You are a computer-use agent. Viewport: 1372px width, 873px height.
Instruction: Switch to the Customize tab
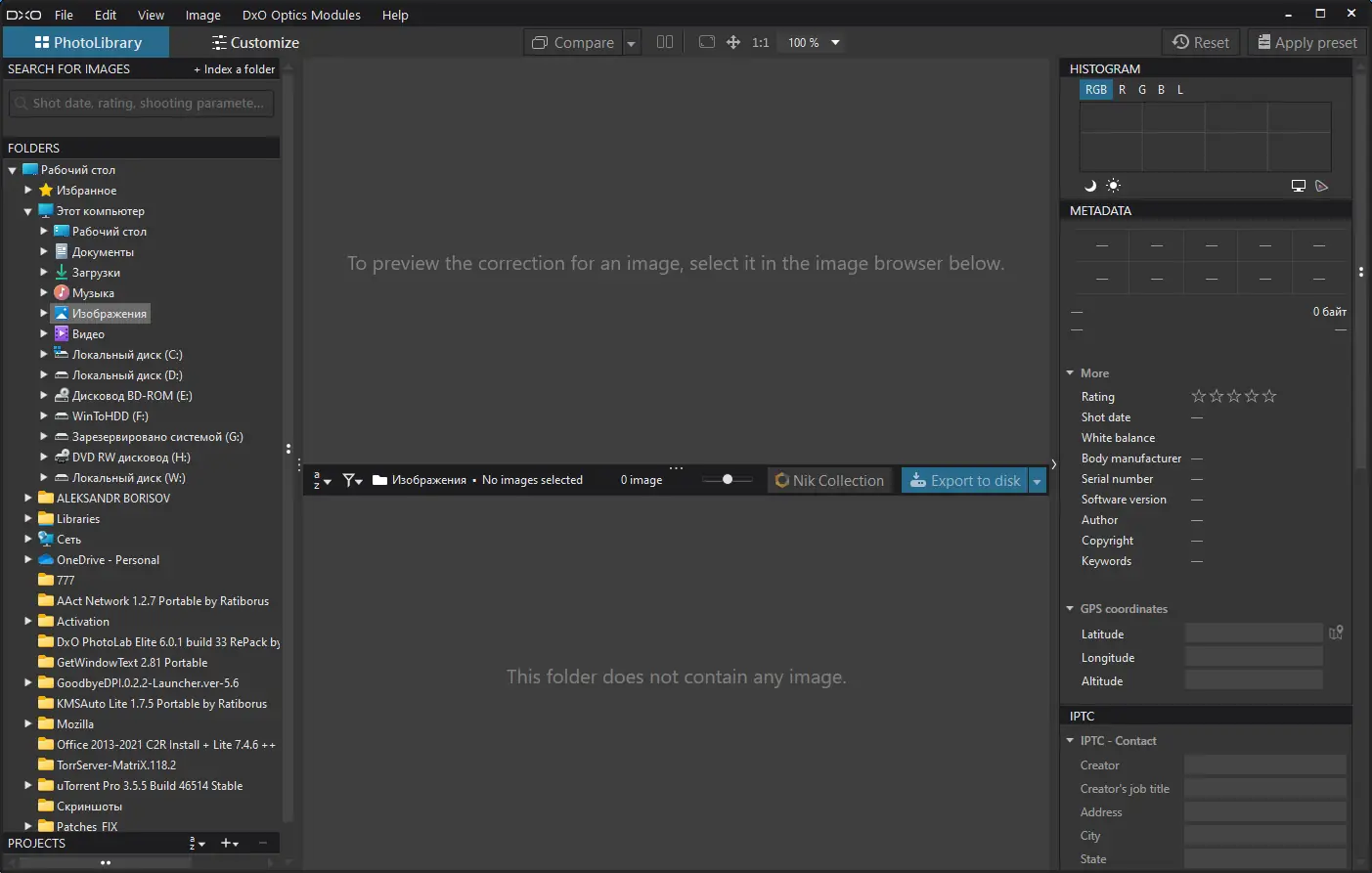[256, 43]
